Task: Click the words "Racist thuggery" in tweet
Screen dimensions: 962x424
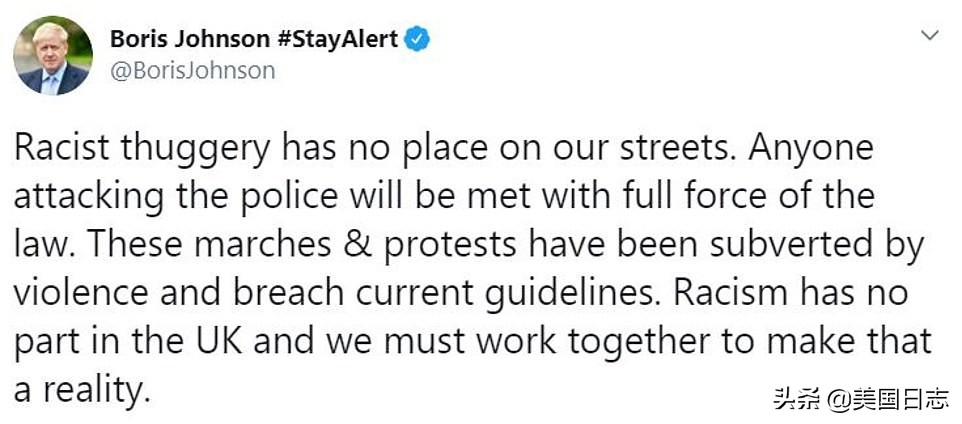Action: 141,150
